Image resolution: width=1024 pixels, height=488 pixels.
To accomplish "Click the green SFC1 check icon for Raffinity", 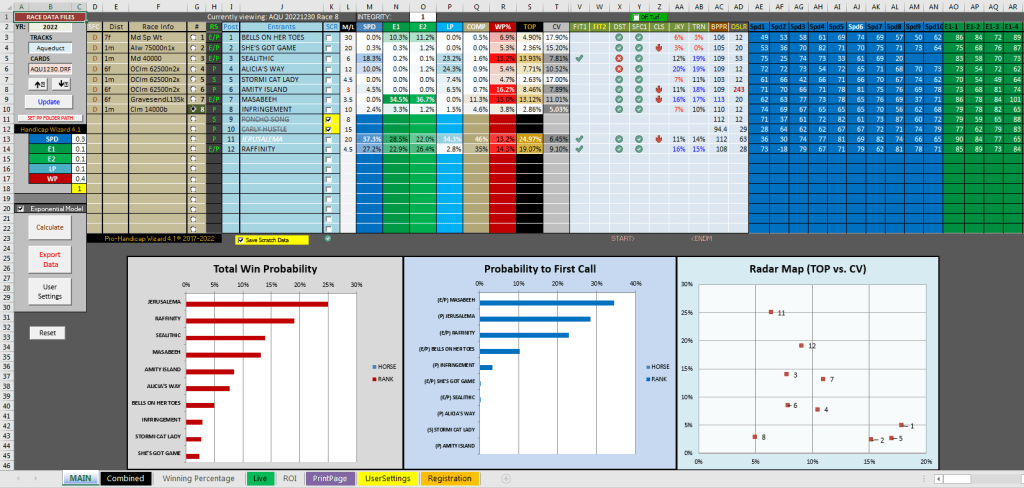I will click(x=639, y=149).
